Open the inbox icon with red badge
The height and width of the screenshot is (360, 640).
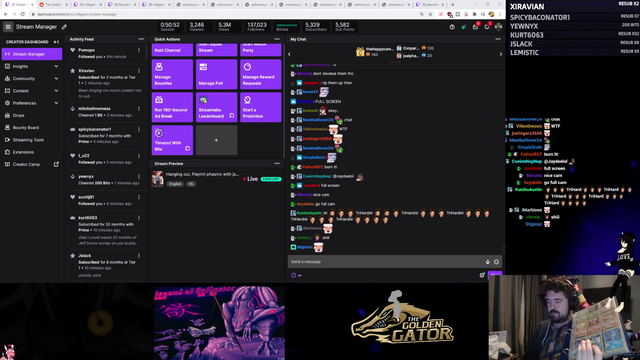coord(475,27)
